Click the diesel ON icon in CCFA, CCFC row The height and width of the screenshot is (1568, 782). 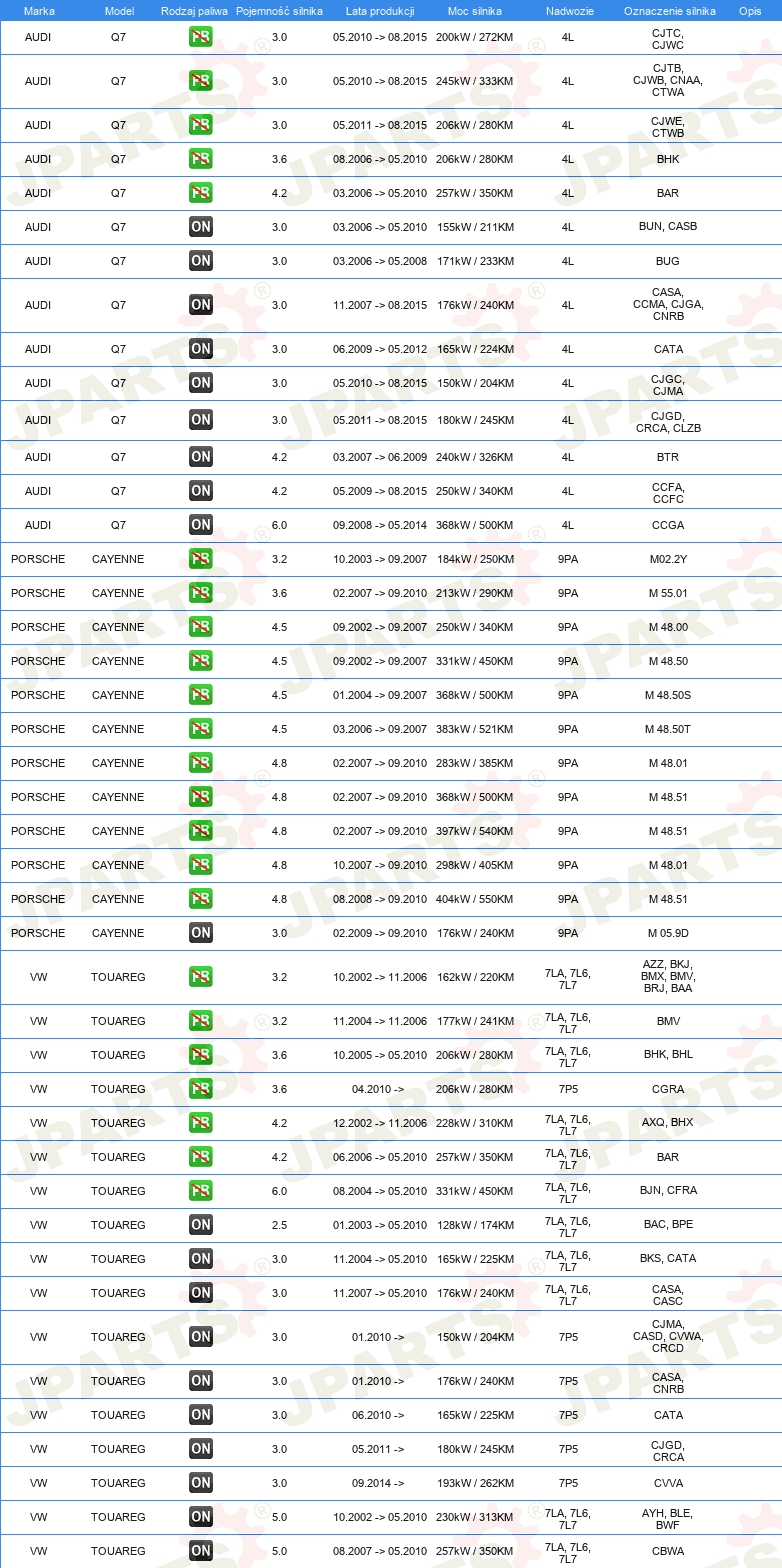click(x=201, y=491)
